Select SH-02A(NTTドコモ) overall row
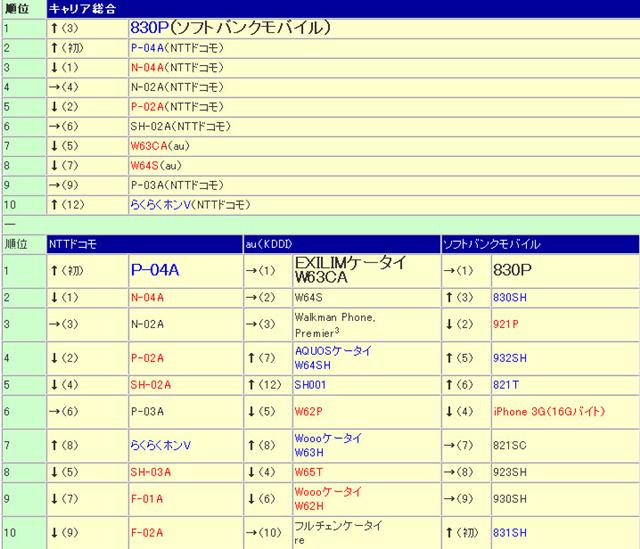The image size is (640, 549). click(180, 127)
